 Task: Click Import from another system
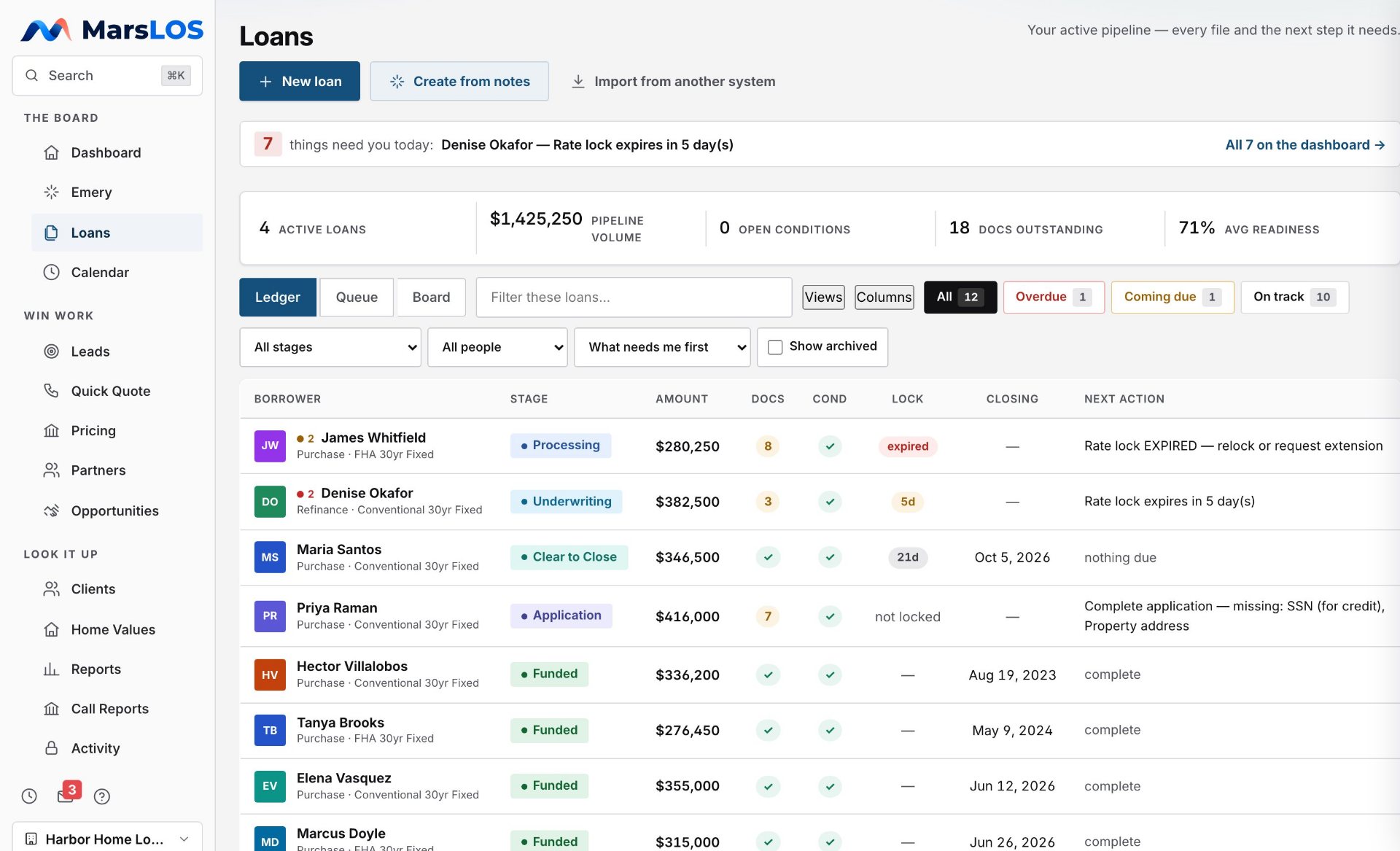[x=672, y=81]
